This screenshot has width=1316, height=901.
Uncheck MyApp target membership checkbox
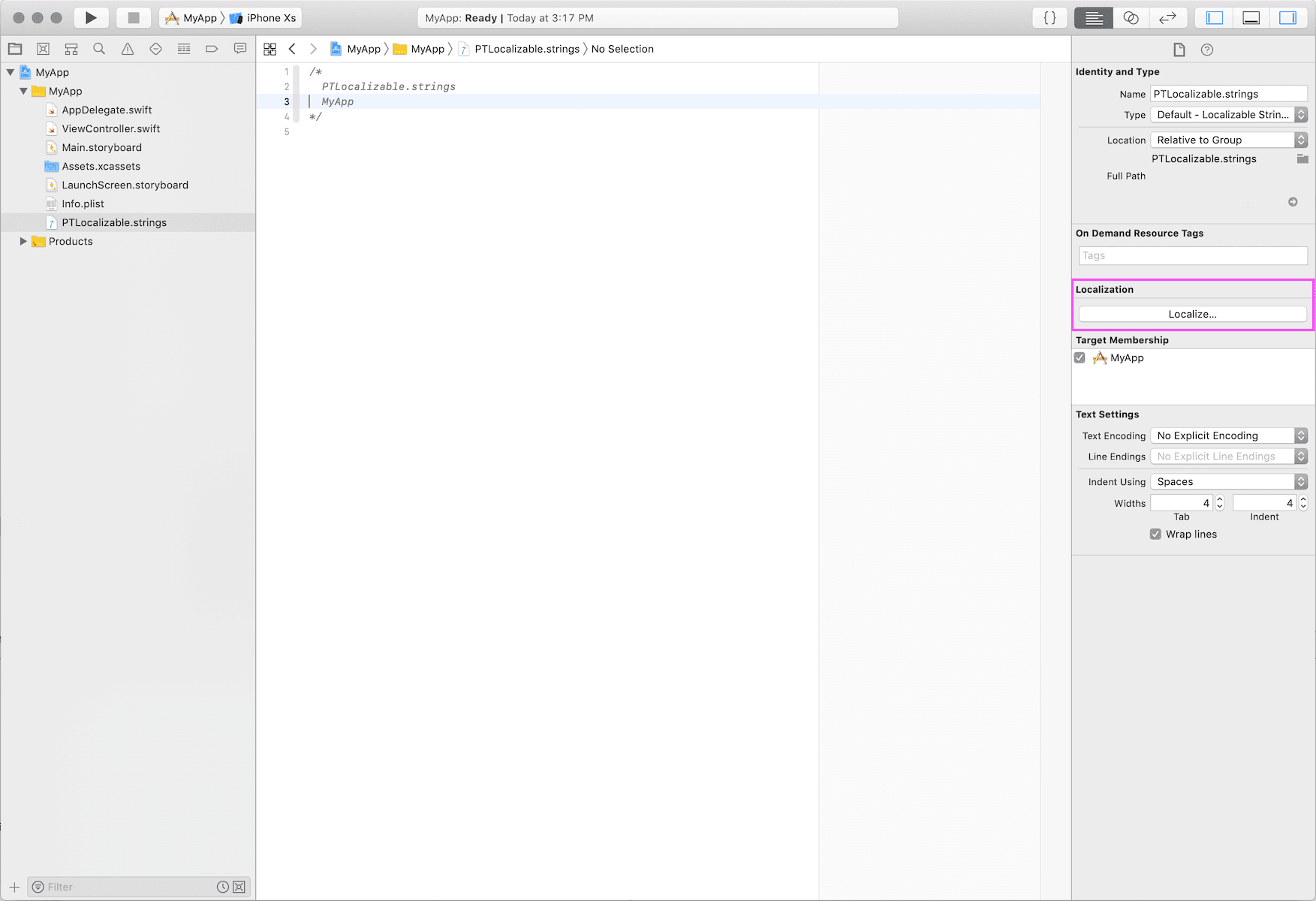point(1080,358)
